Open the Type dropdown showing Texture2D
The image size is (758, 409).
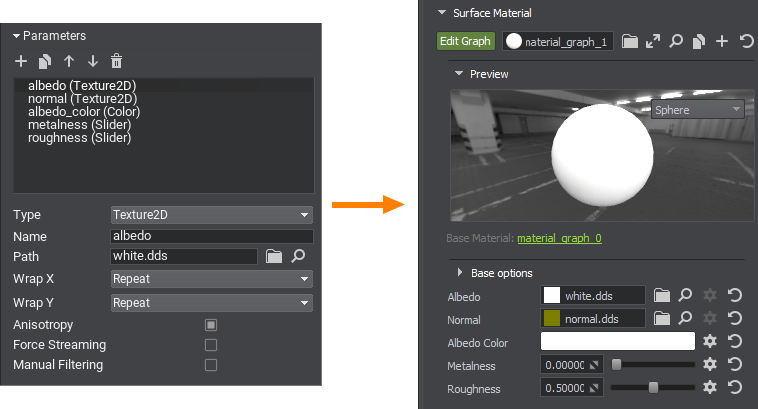tap(211, 215)
